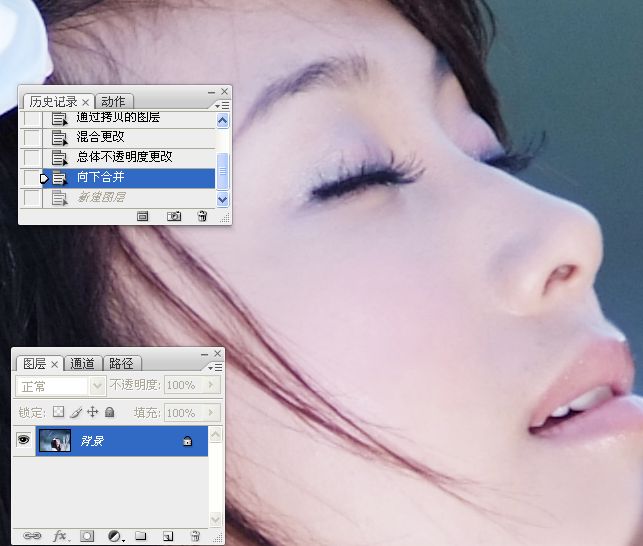
Task: Select the 混合更改 history state
Action: tap(101, 137)
